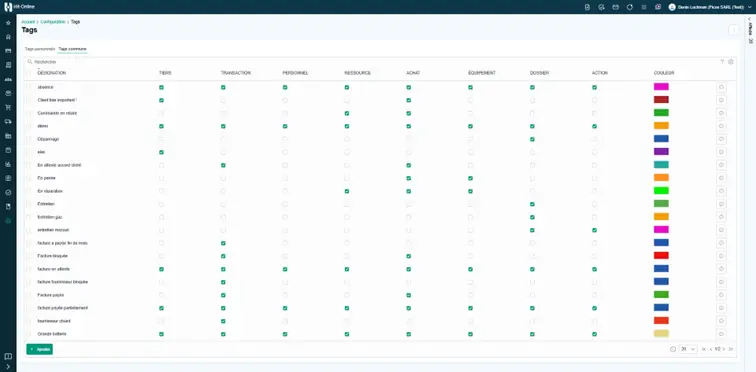Click the document icon in the top bar
756x372 pixels.
[587, 7]
